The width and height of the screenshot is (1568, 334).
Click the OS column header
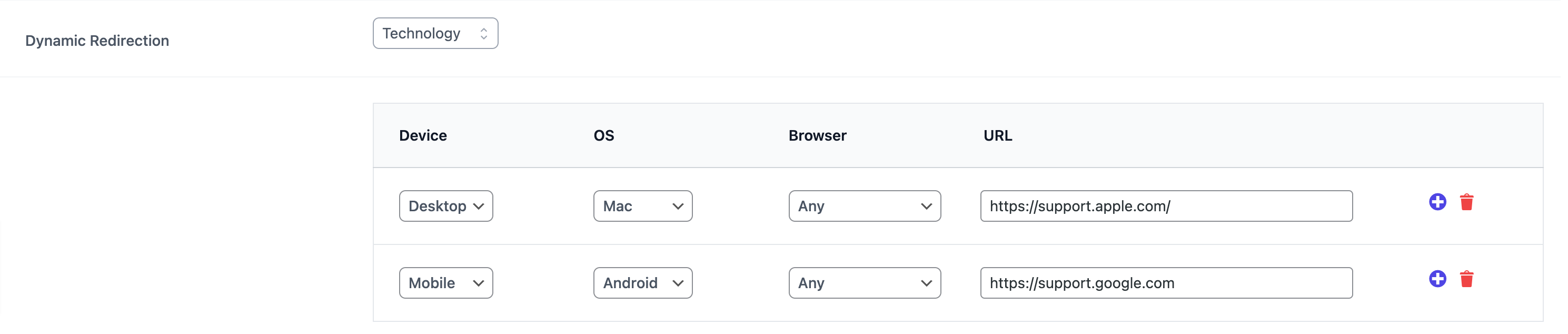pos(603,135)
